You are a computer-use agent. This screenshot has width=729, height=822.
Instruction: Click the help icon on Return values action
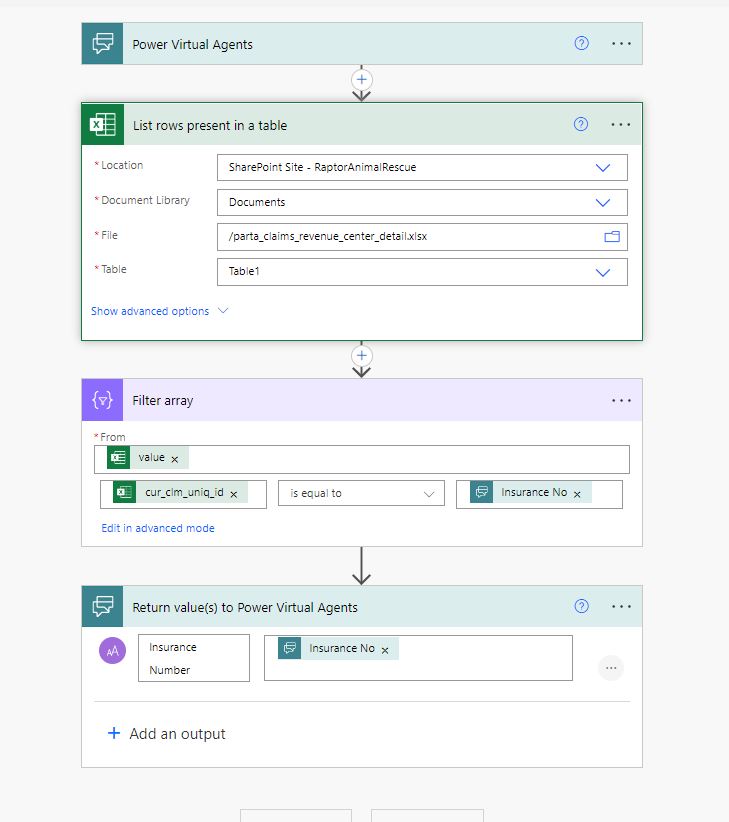581,606
